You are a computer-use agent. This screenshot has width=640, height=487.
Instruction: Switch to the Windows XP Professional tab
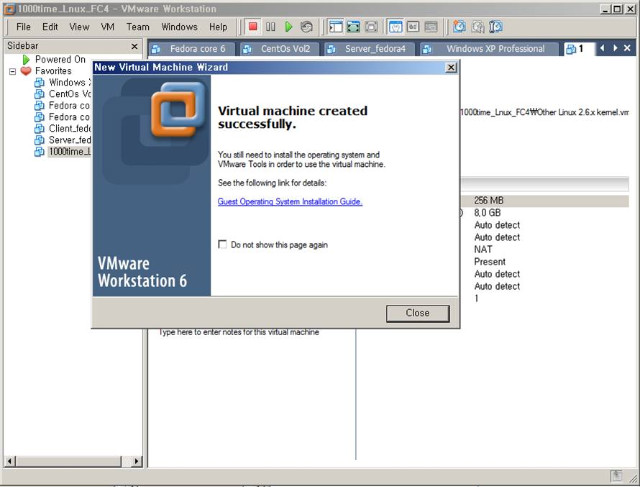[x=489, y=49]
